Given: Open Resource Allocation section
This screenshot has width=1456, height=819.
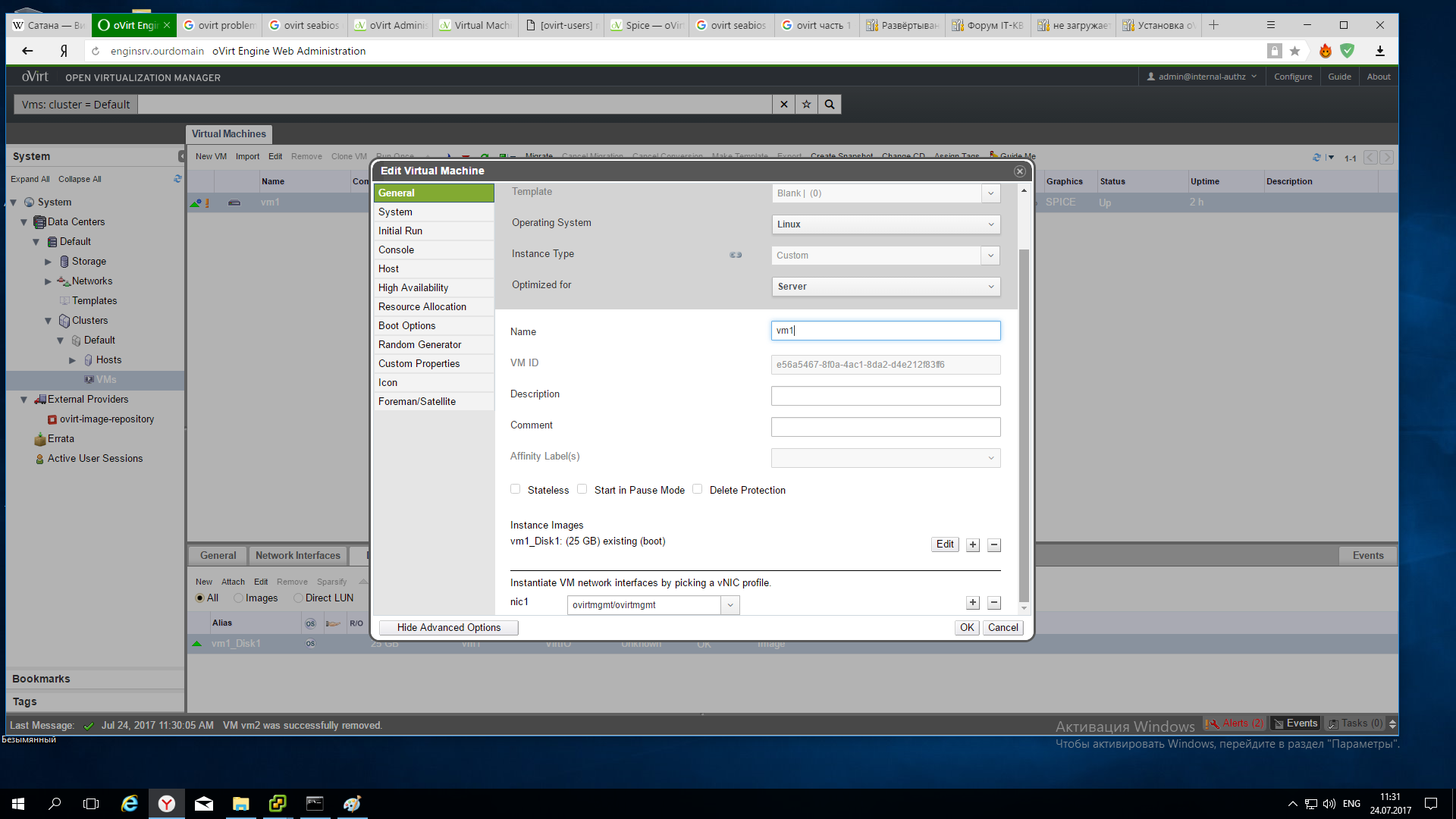Looking at the screenshot, I should [434, 307].
